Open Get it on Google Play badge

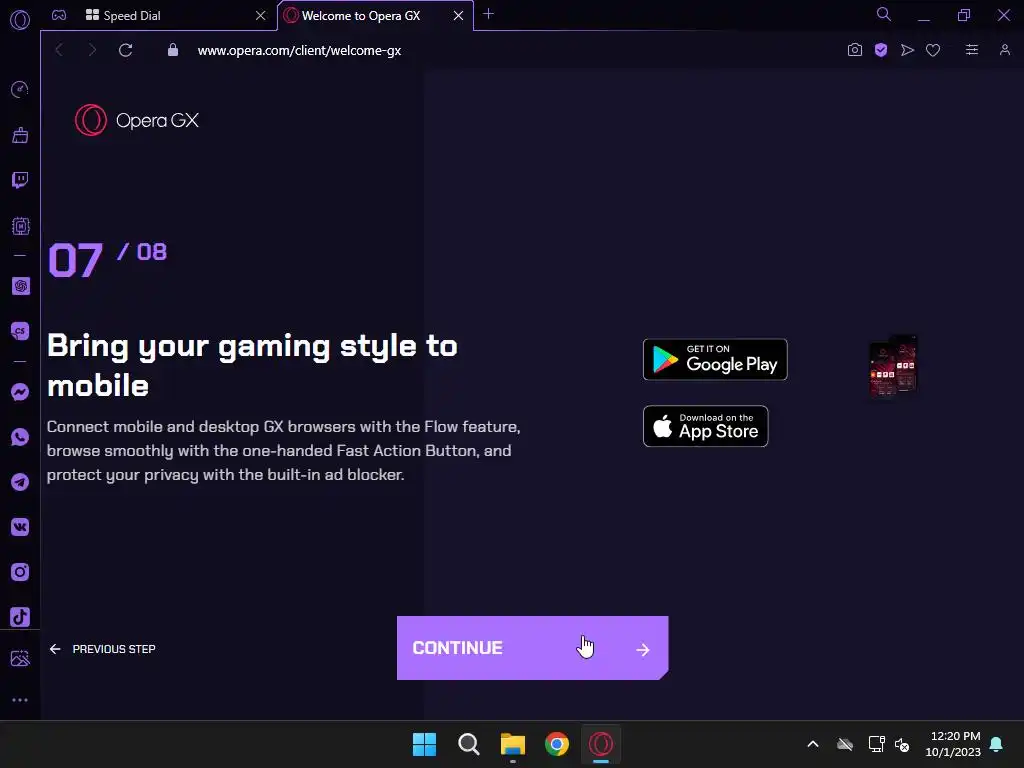point(715,359)
